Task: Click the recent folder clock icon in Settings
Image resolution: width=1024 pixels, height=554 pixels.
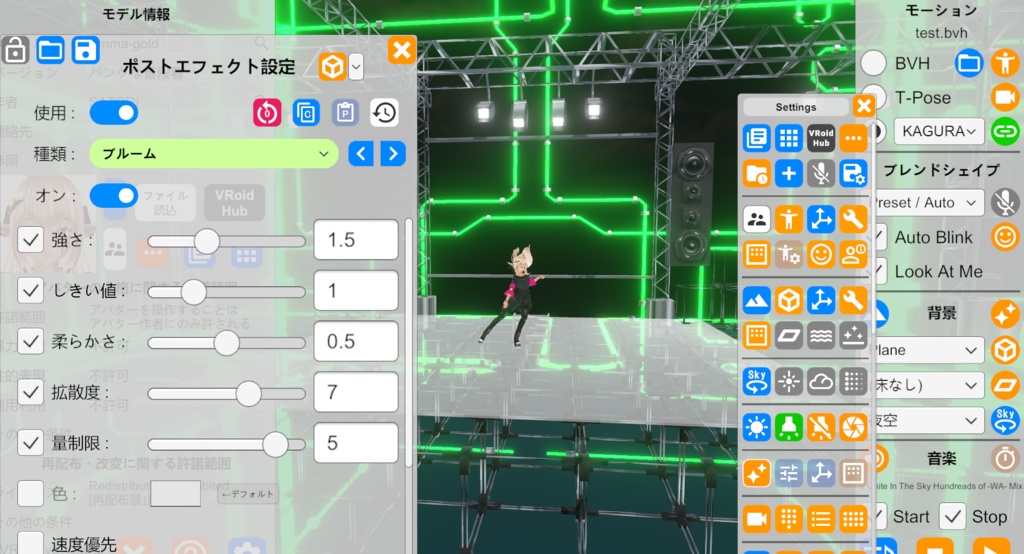Action: pyautogui.click(x=757, y=174)
